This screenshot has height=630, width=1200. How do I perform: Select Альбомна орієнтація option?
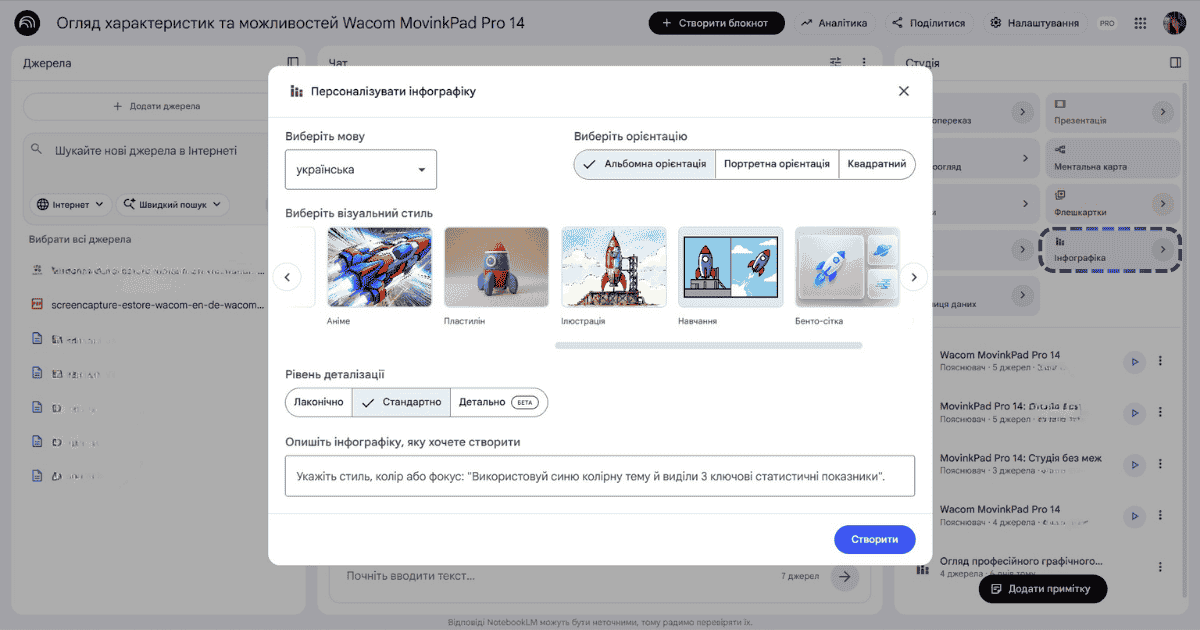click(x=645, y=164)
